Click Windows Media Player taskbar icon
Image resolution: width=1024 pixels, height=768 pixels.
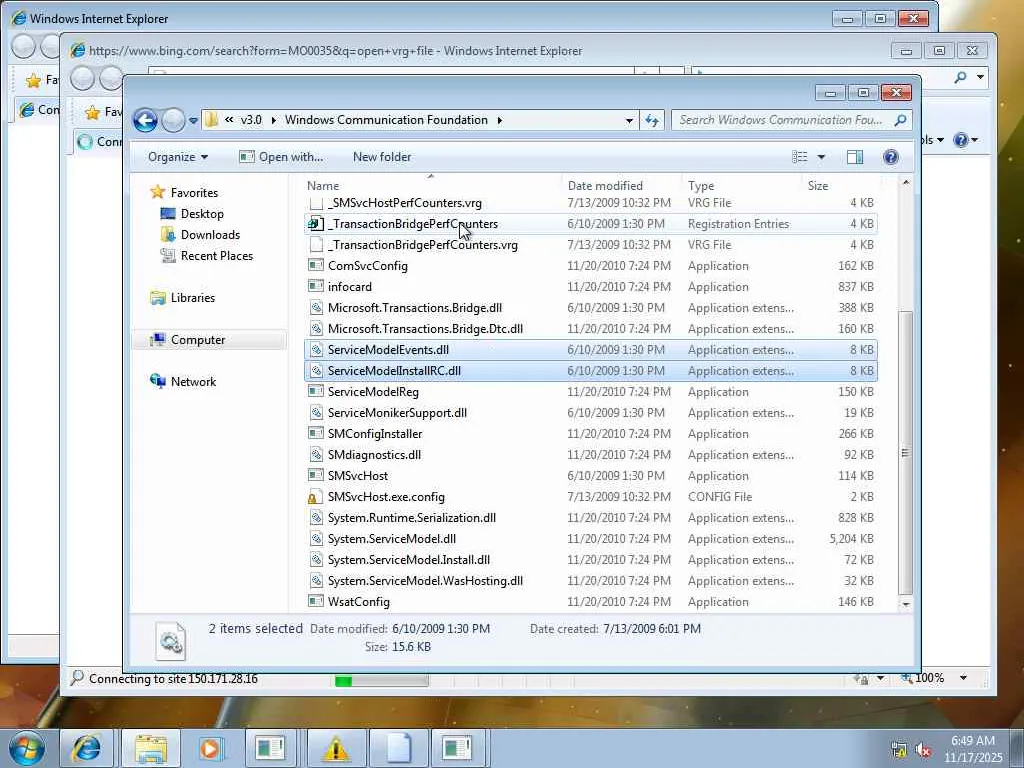tap(211, 748)
